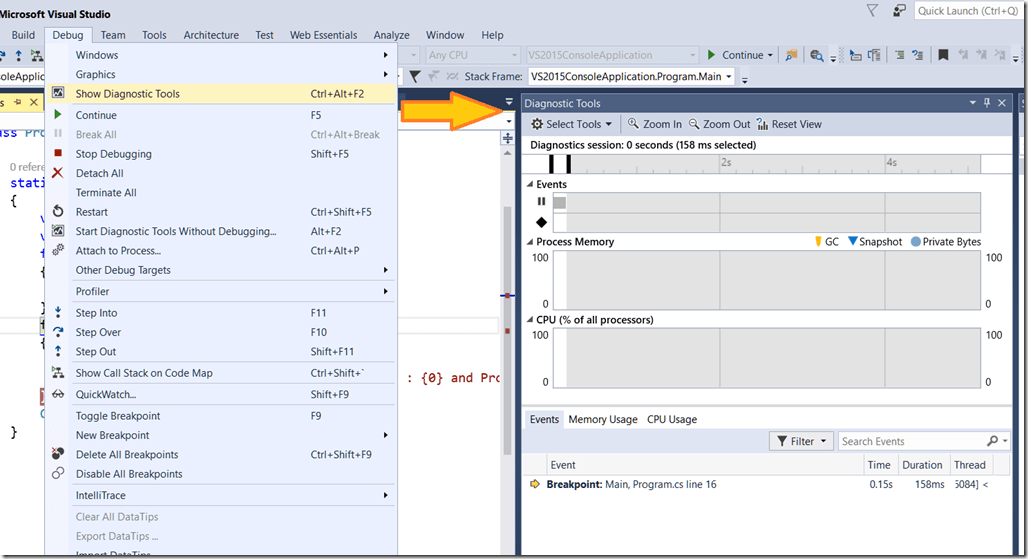Open the Analyze menu
The width and height of the screenshot is (1028, 559).
(x=392, y=35)
